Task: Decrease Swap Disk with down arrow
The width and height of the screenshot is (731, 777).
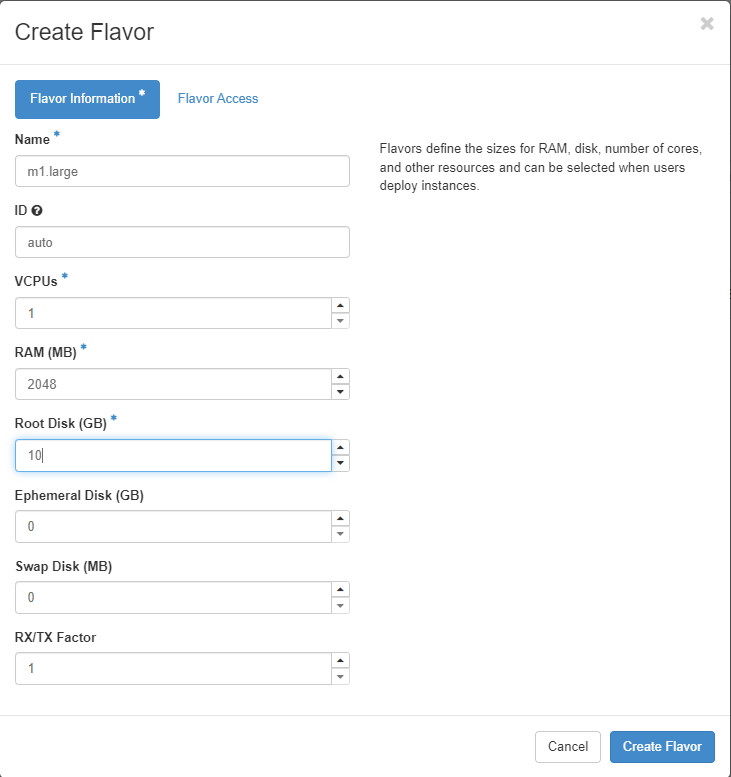Action: 341,606
